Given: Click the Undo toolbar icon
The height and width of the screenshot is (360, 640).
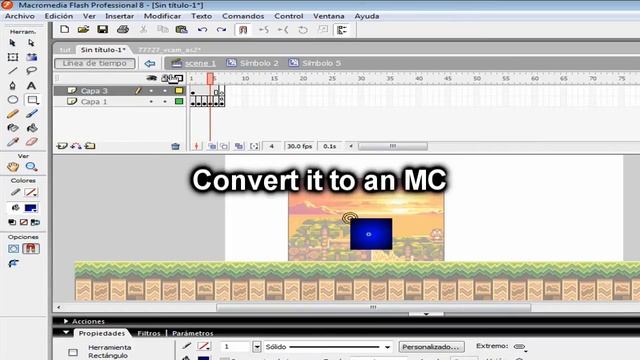Looking at the screenshot, I should (202, 30).
